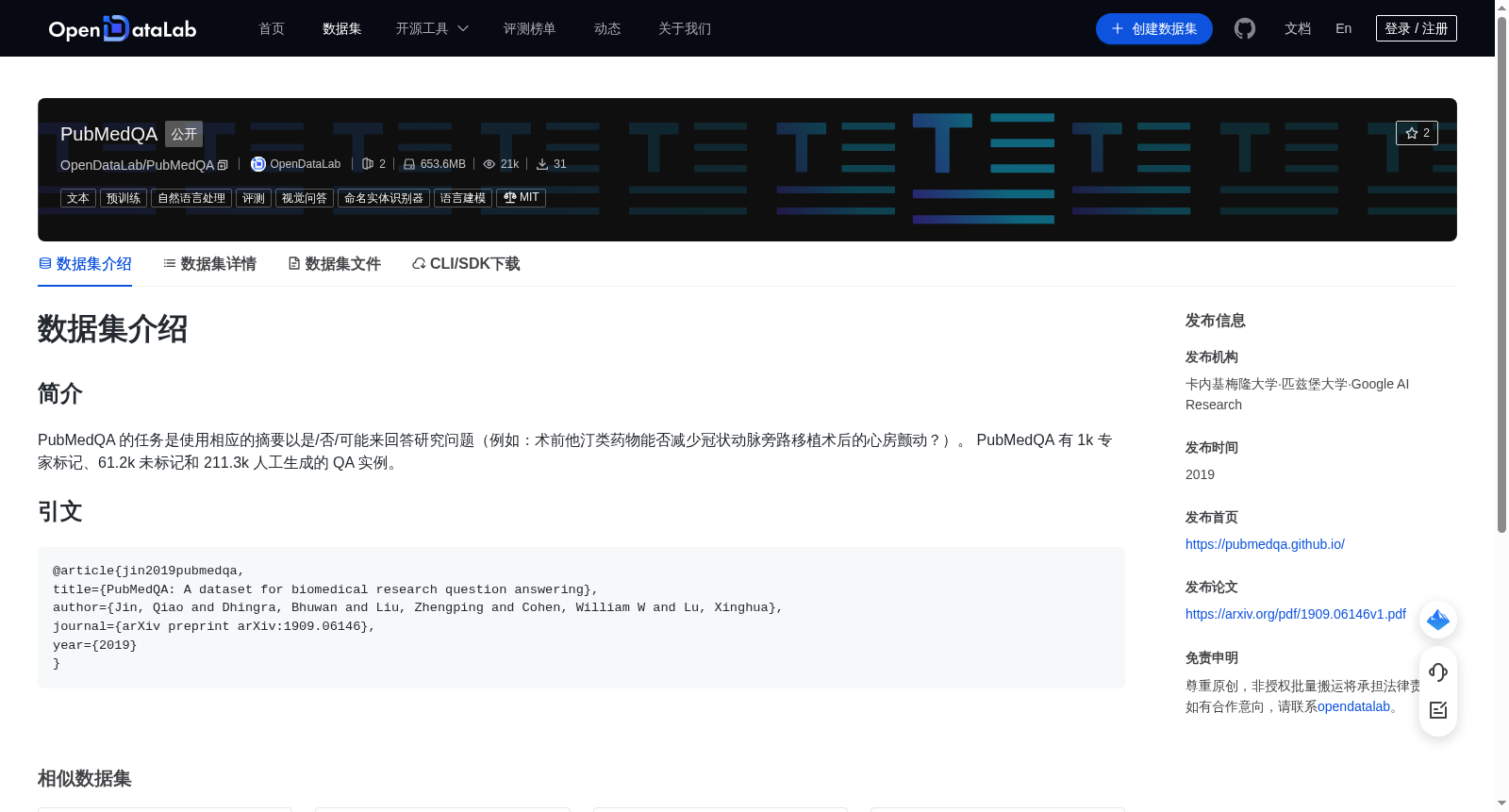Open the GitHub icon link
Image resolution: width=1509 pixels, height=812 pixels.
coord(1245,28)
